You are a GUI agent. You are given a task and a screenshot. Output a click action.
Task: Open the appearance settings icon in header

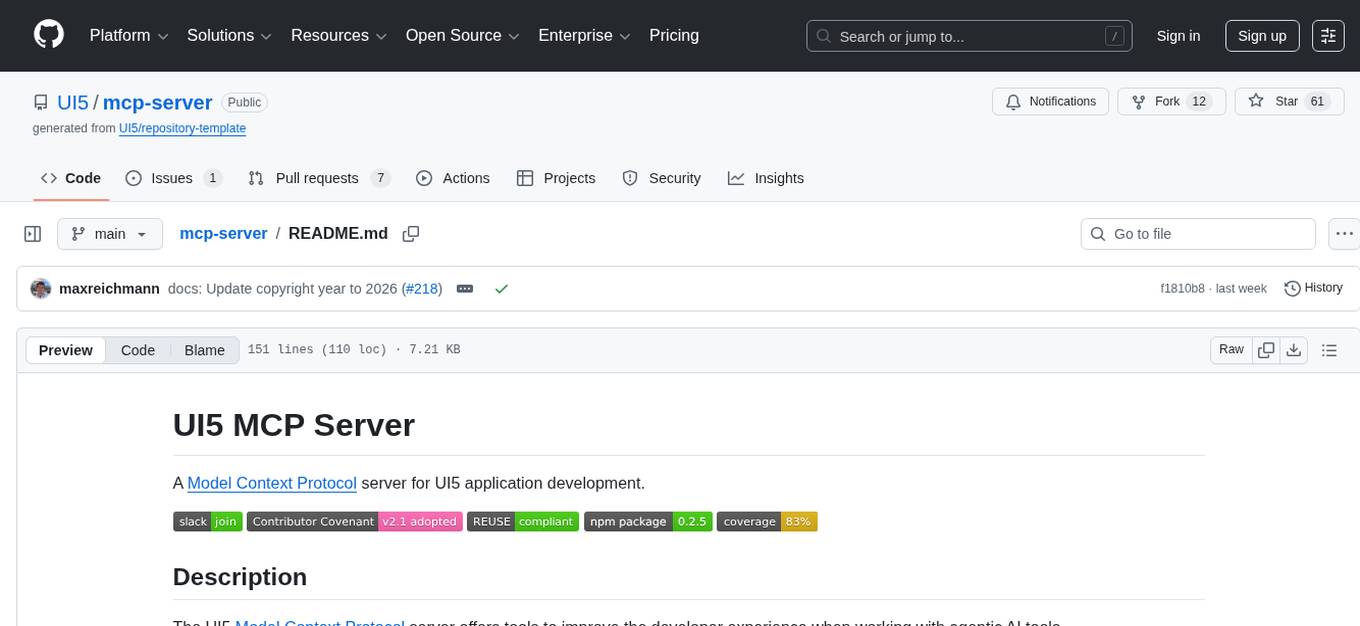pyautogui.click(x=1328, y=36)
